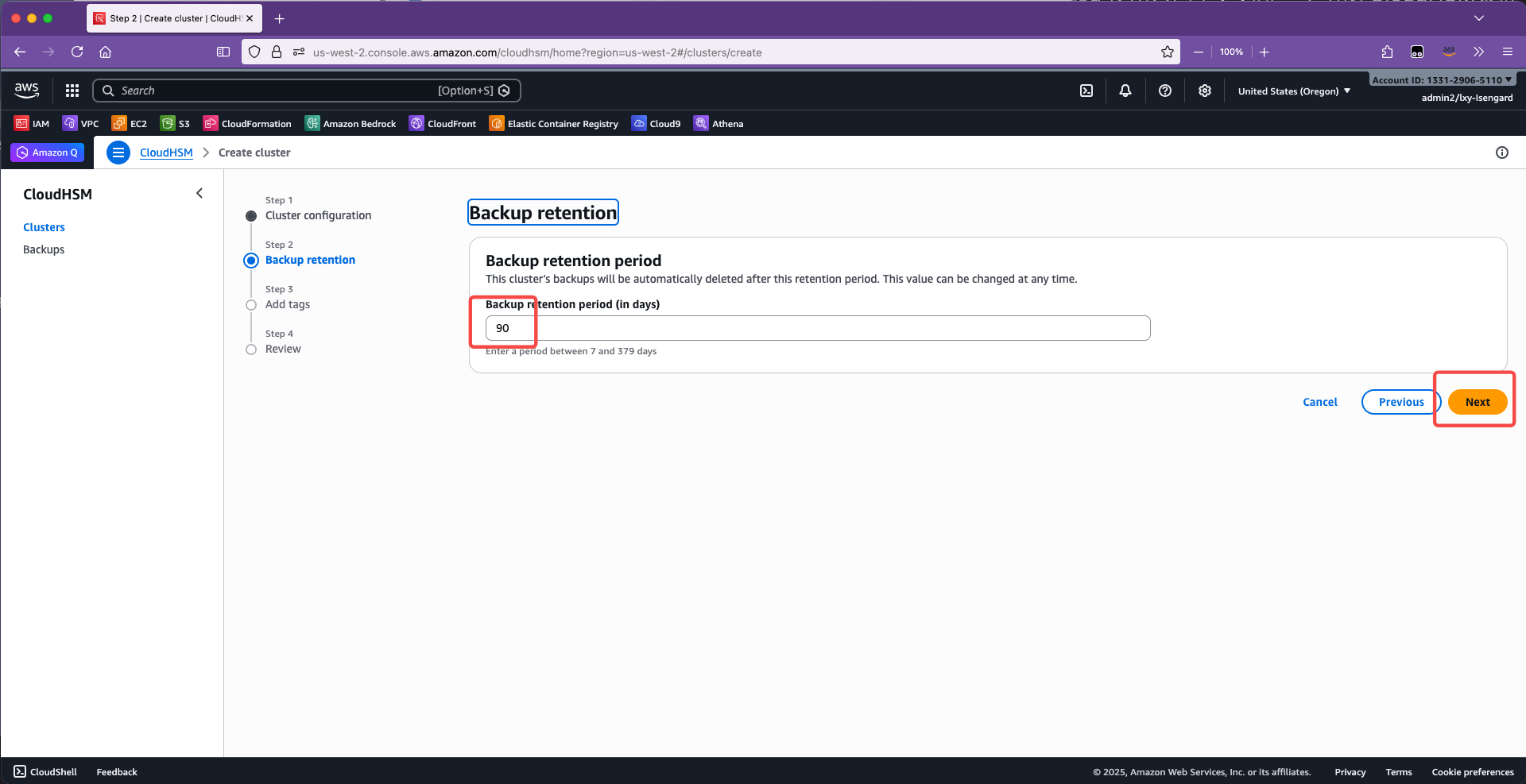Collapse the CloudHSM side navigation panel

pyautogui.click(x=199, y=193)
